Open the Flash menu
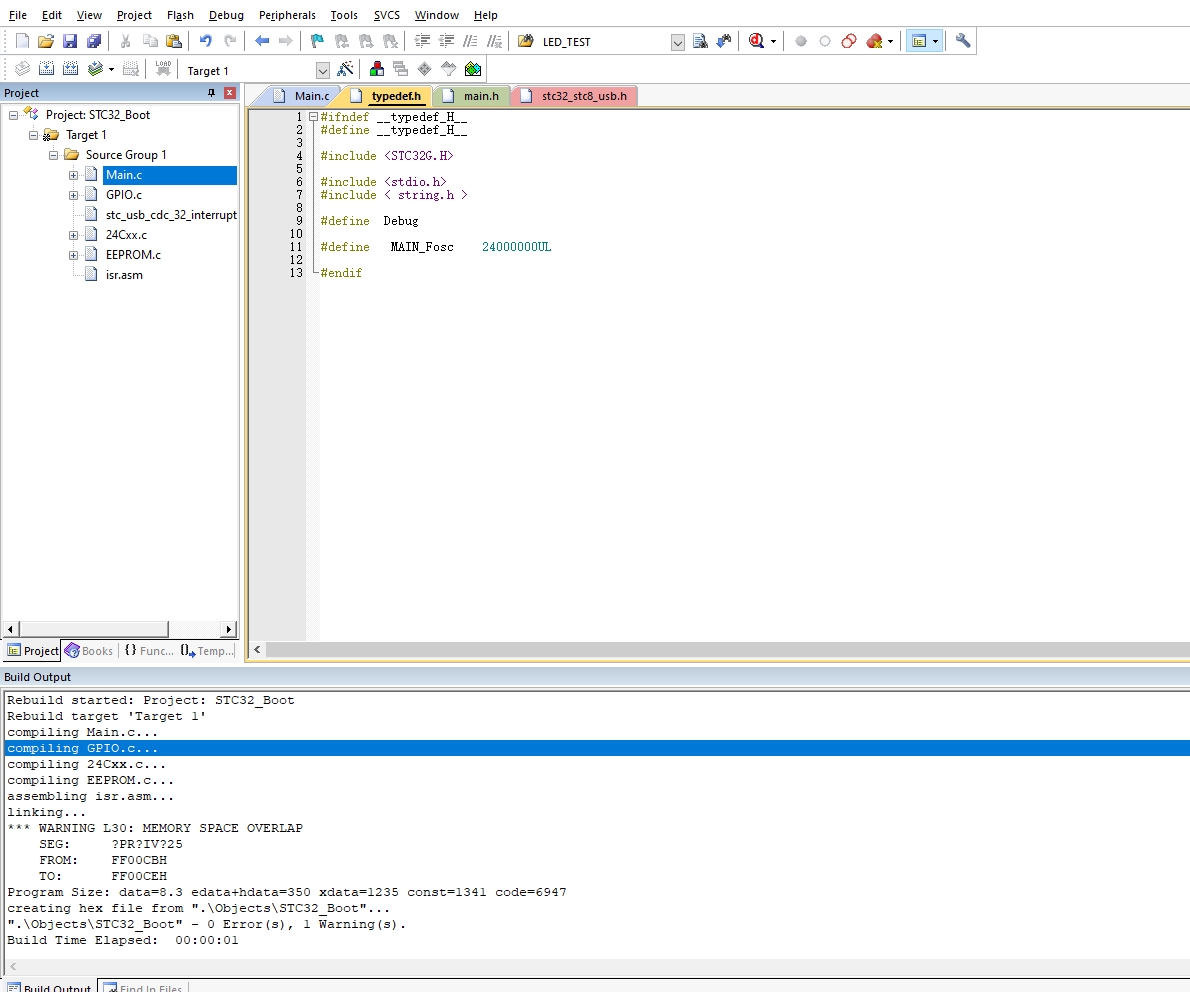Screen dimensions: 1190x992 pyautogui.click(x=180, y=14)
